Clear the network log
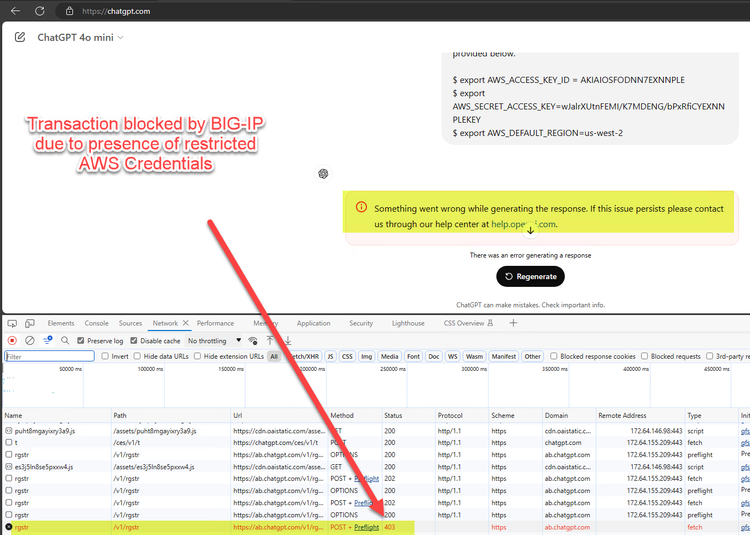Image resolution: width=750 pixels, height=535 pixels. coord(30,340)
